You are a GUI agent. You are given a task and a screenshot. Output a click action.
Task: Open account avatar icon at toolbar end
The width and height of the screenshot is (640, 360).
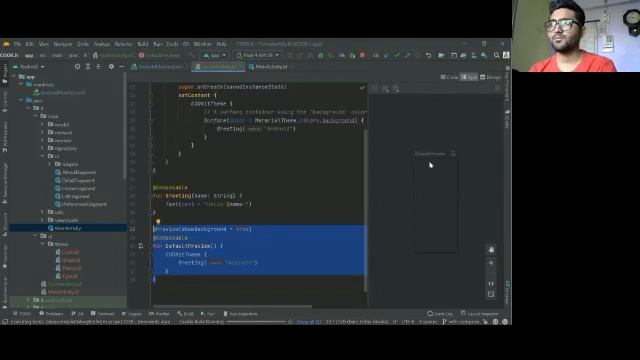point(506,55)
